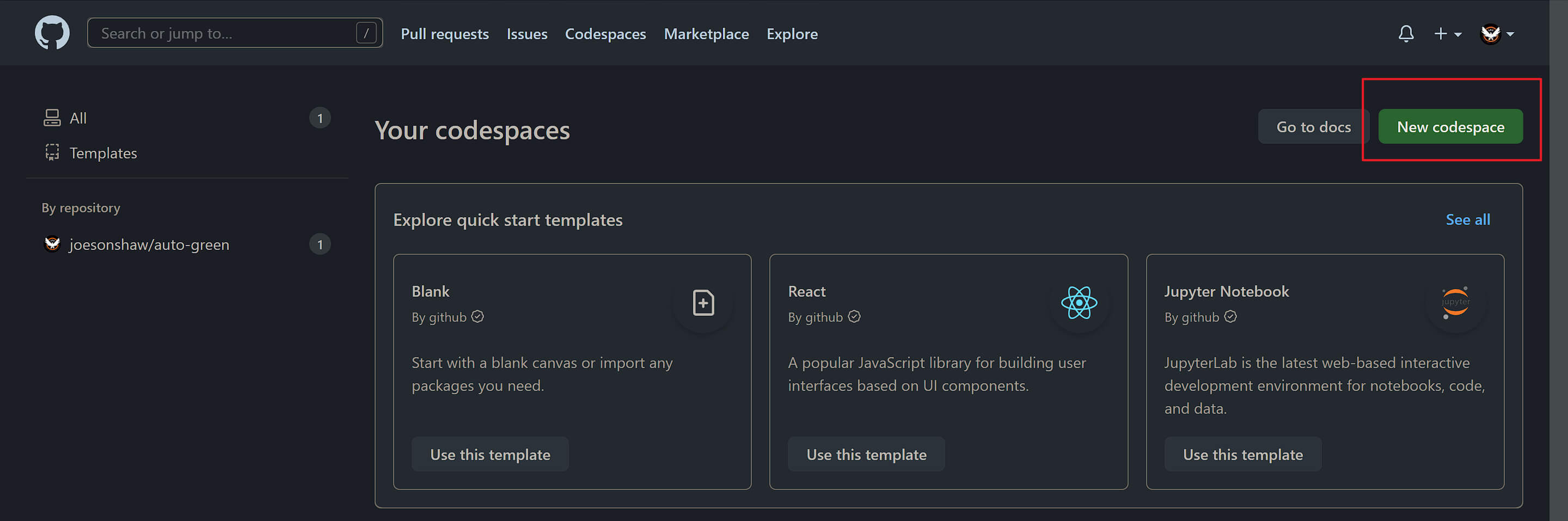Click the Your codespaces heading
1568x521 pixels.
(x=471, y=130)
